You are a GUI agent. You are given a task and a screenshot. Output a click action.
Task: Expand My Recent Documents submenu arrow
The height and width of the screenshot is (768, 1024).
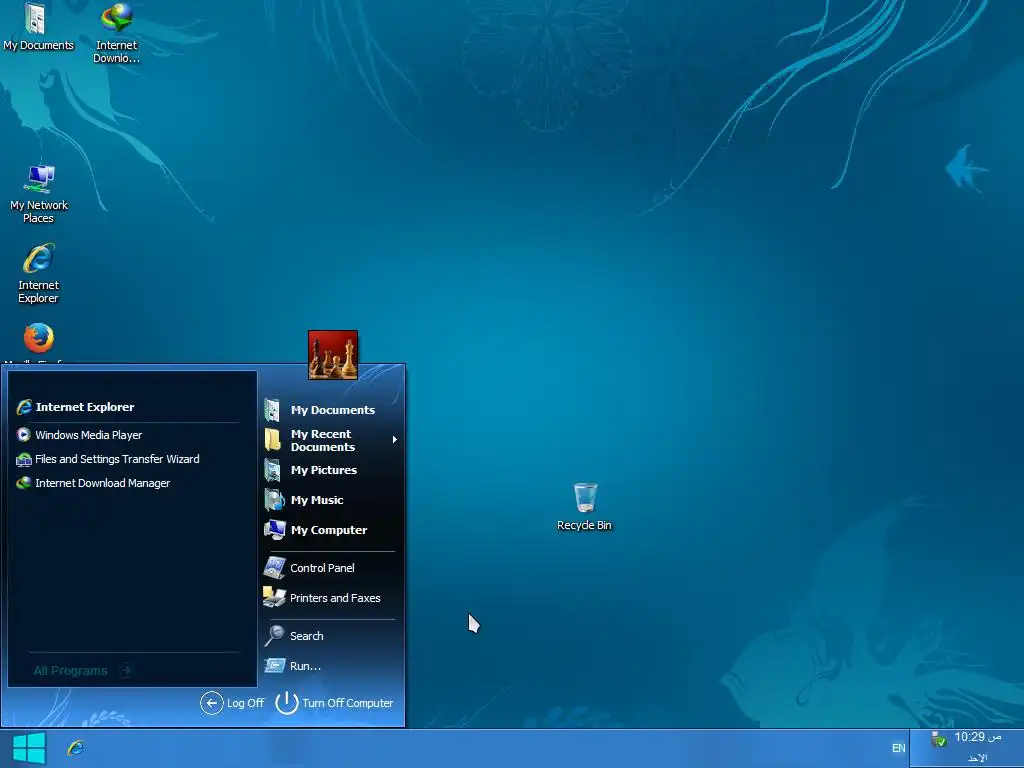pos(394,440)
